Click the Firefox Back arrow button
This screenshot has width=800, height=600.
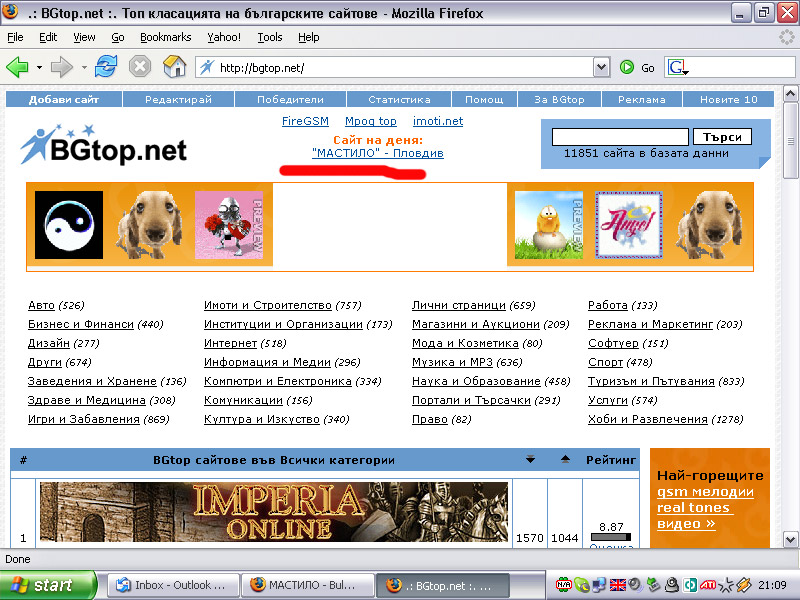click(17, 67)
